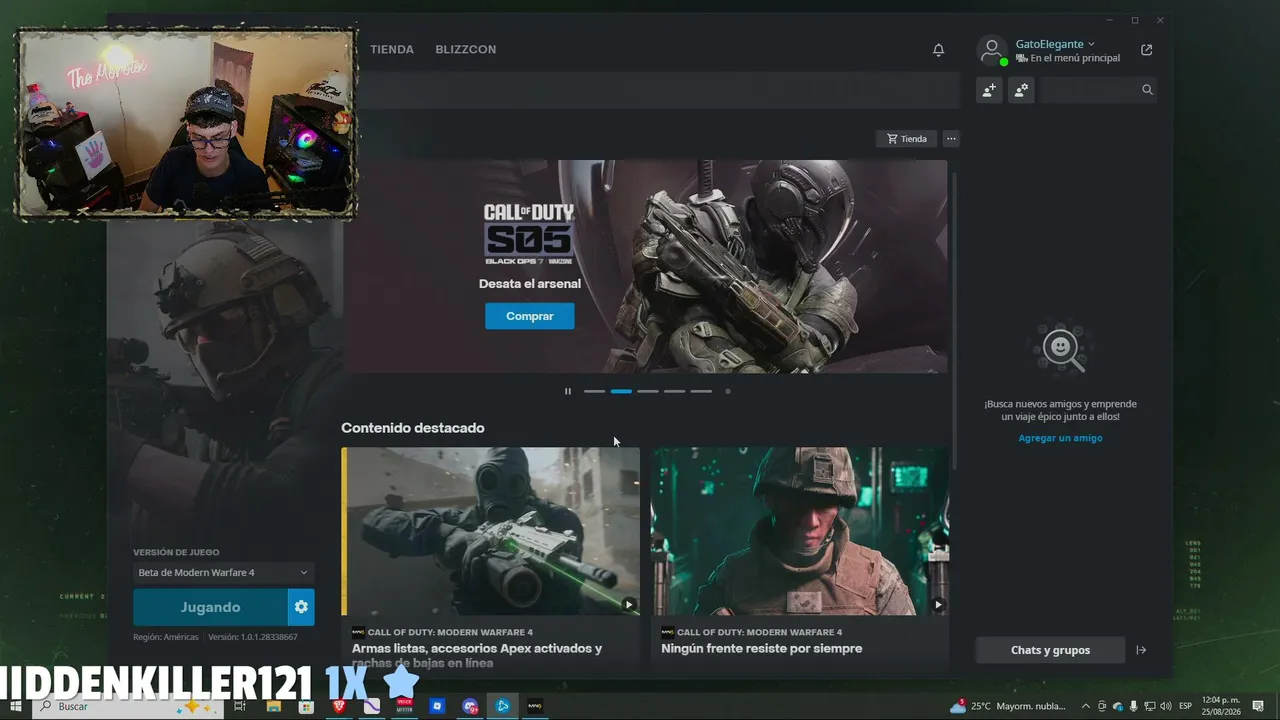Click the friends search magnifier icon

(1147, 90)
